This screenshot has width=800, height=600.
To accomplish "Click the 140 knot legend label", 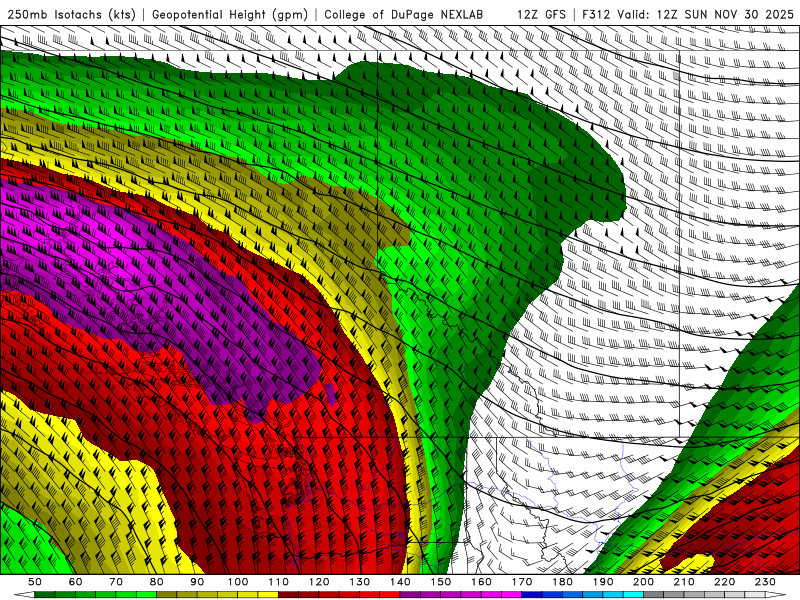I will click(x=400, y=582).
